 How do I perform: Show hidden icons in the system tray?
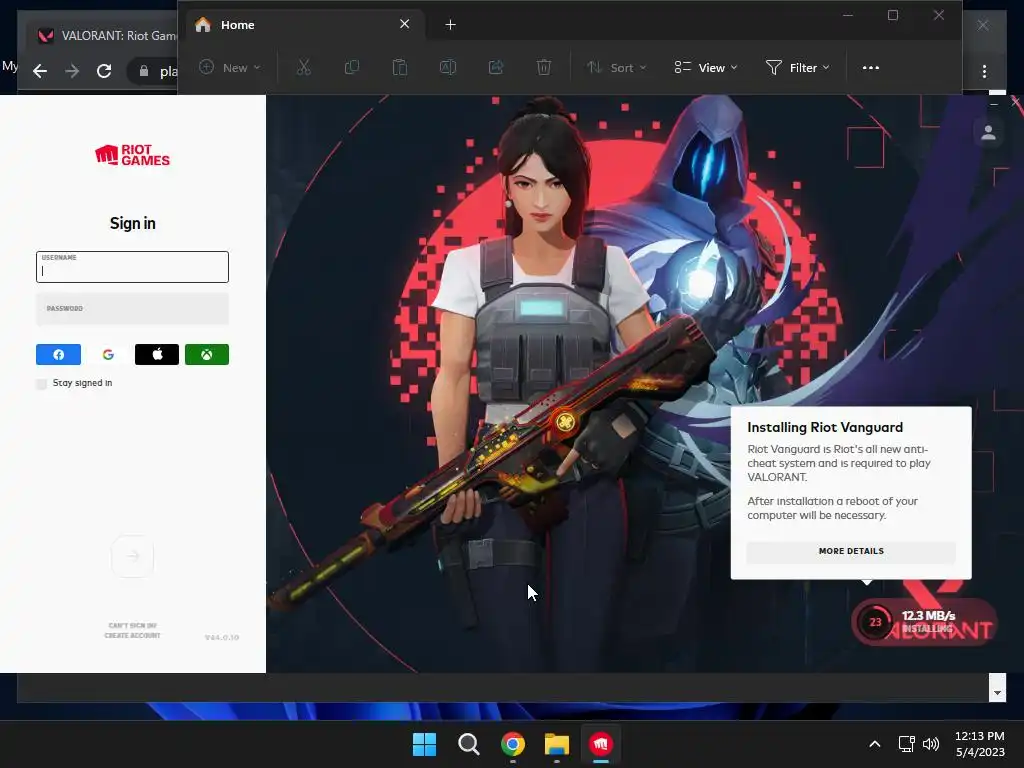pos(875,744)
